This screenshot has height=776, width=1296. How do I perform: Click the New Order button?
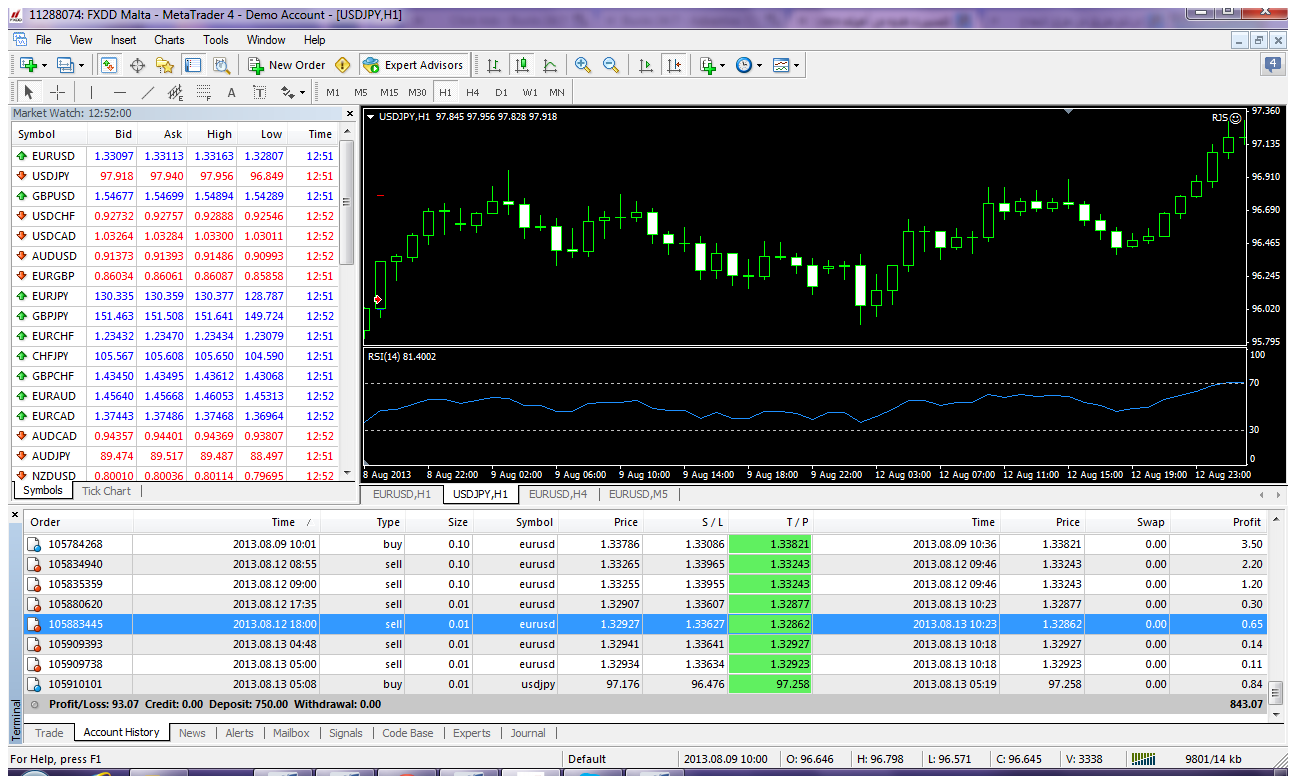pos(287,65)
